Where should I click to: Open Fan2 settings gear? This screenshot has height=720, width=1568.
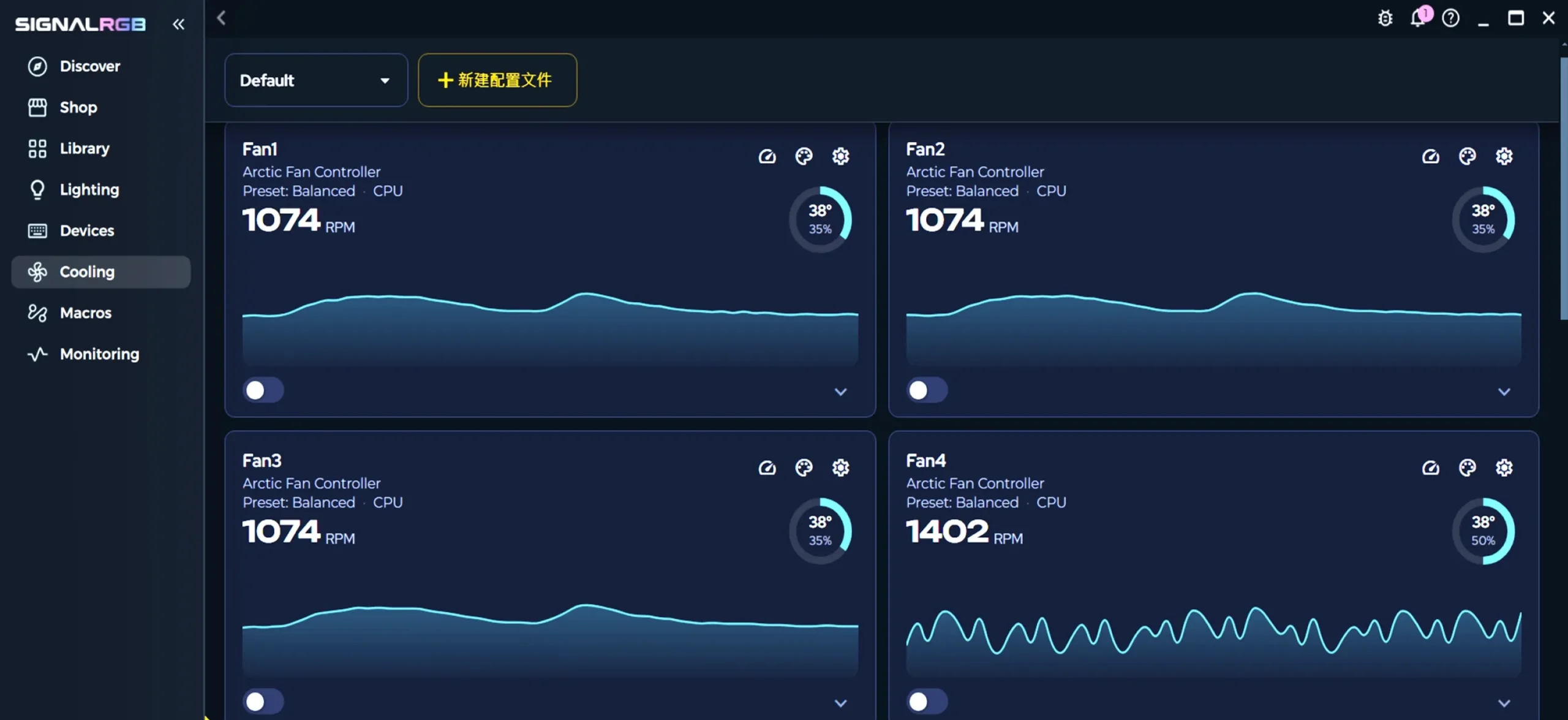tap(1504, 156)
